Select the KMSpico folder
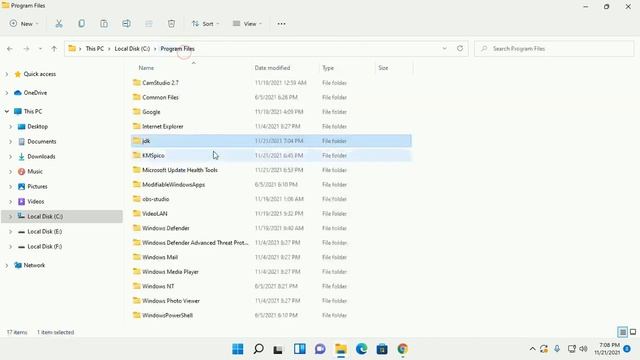640x360 pixels. click(271, 156)
